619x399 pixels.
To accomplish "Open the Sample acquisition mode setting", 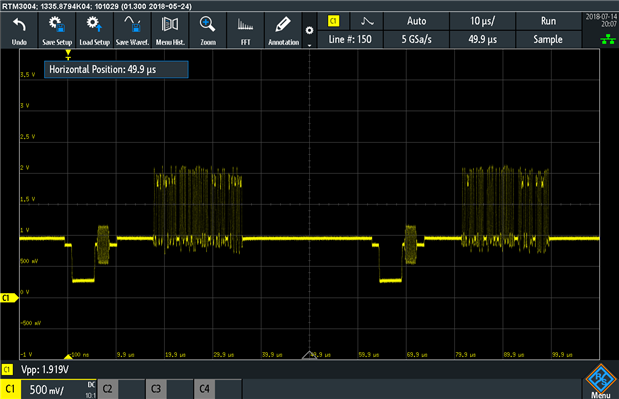I will 548,39.
